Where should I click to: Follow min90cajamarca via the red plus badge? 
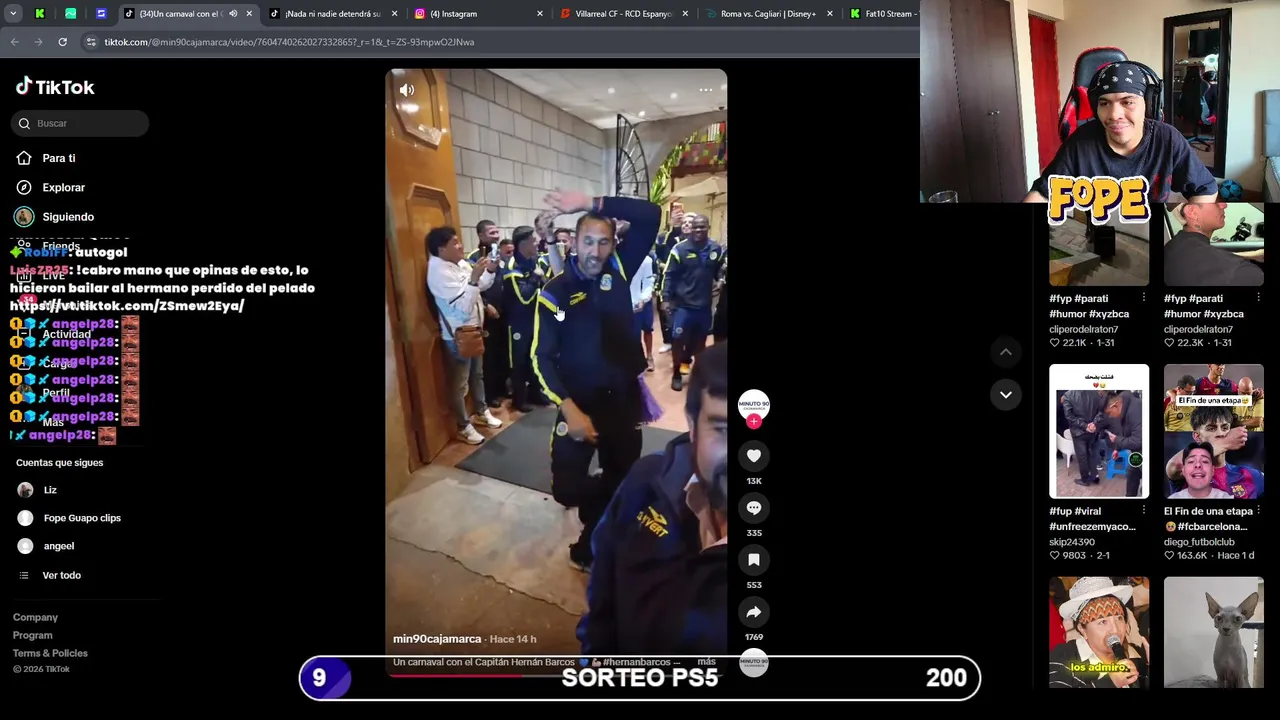[754, 422]
